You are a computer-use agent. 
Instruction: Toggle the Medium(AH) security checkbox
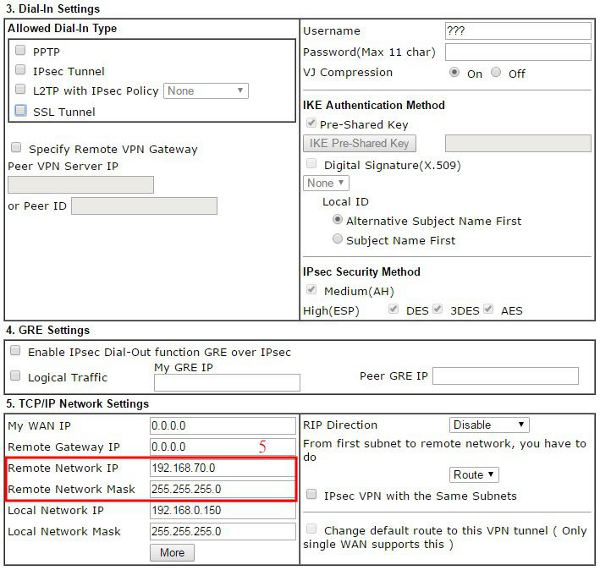(311, 290)
